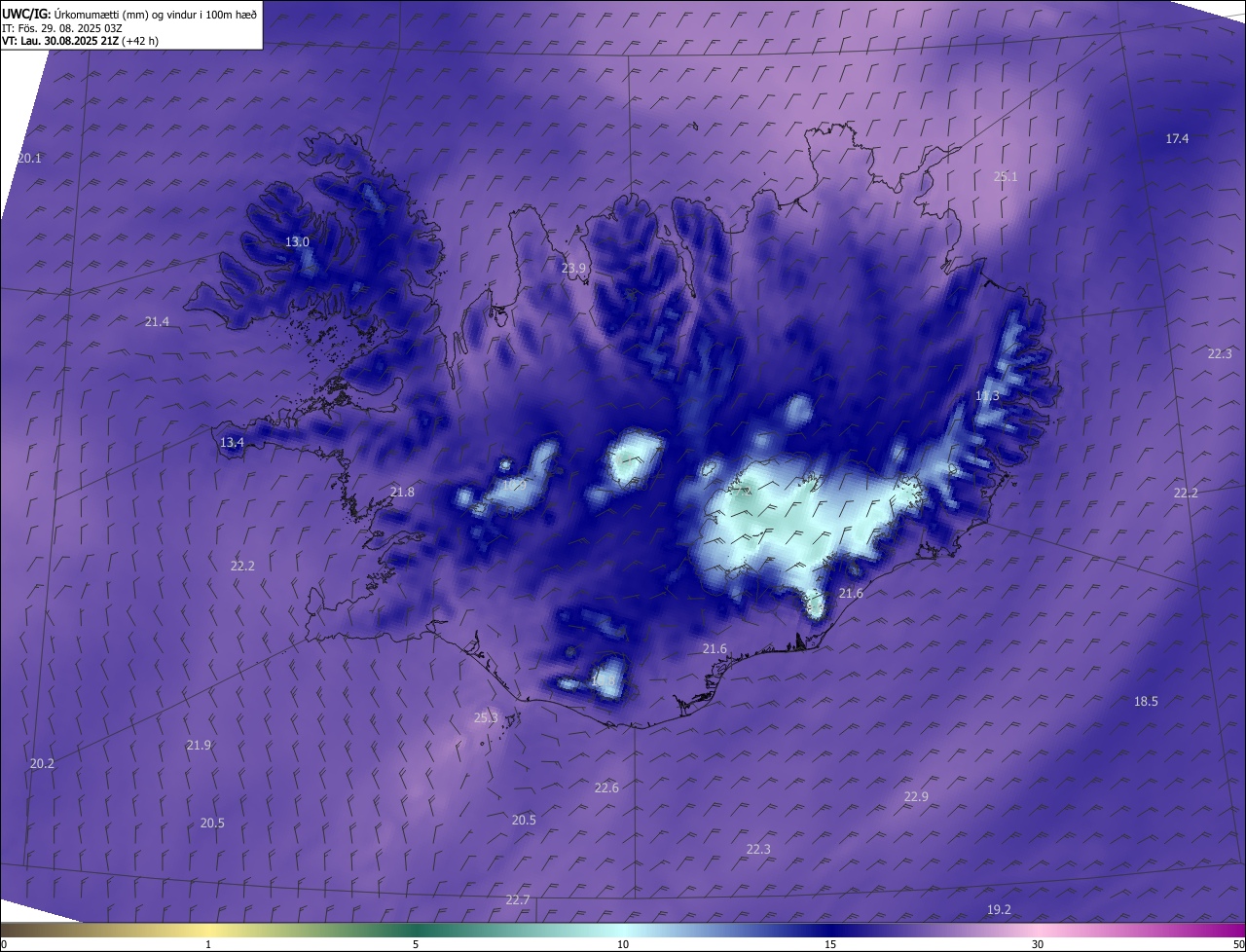This screenshot has height=952, width=1246.
Task: Select the 22.7 value label
Action: click(518, 899)
